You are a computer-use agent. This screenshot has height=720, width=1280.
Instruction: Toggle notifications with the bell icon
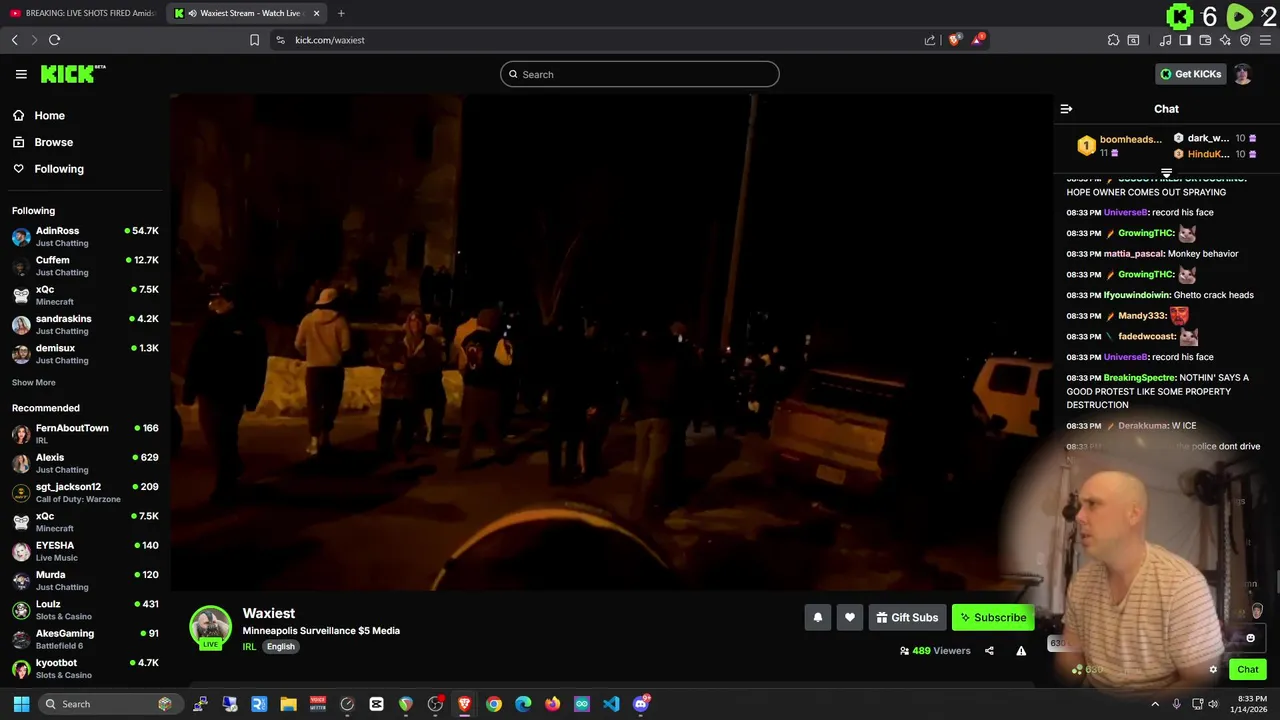818,618
